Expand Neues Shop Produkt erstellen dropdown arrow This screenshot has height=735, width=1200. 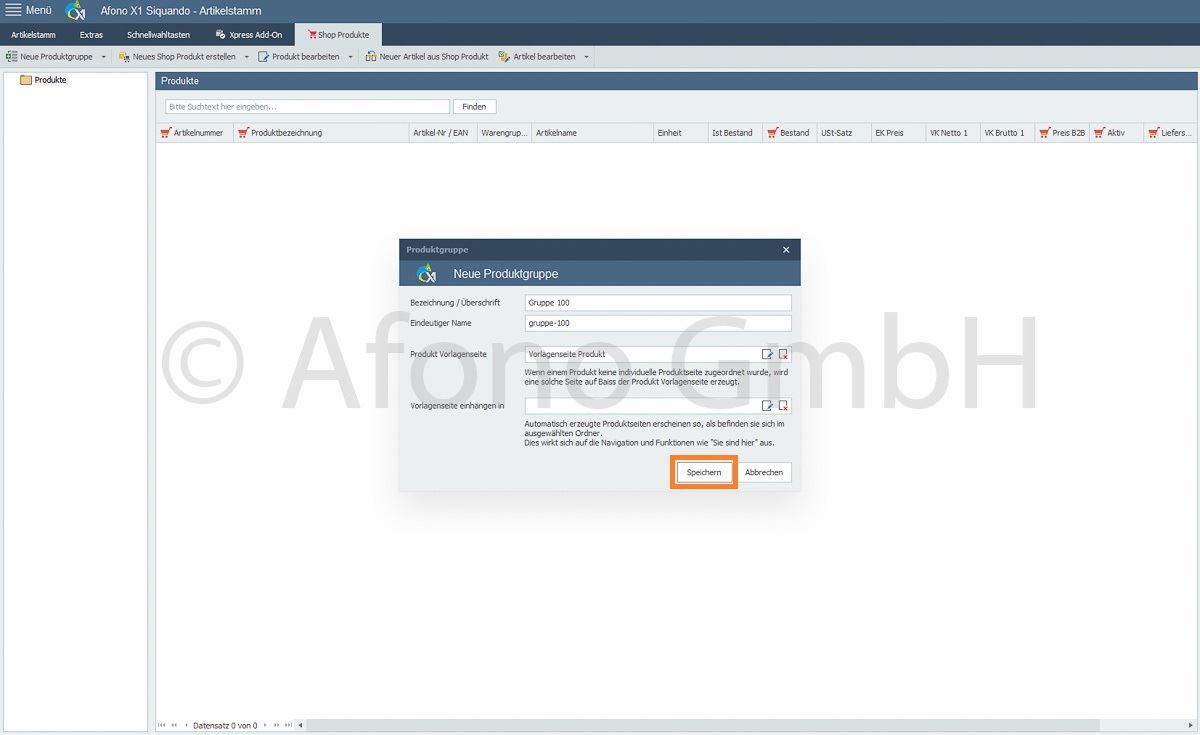pyautogui.click(x=246, y=57)
